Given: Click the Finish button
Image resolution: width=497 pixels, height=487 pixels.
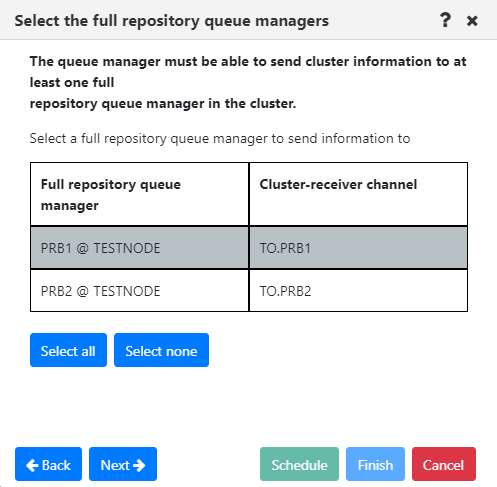Looking at the screenshot, I should (375, 464).
